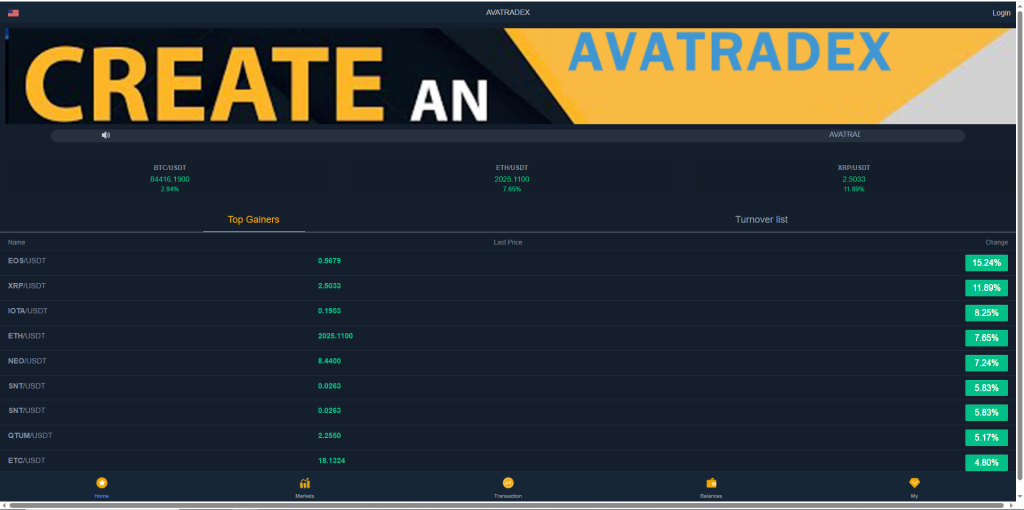Switch to the Turnover list tab
Screen dimensions: 1024x510
pyautogui.click(x=761, y=219)
